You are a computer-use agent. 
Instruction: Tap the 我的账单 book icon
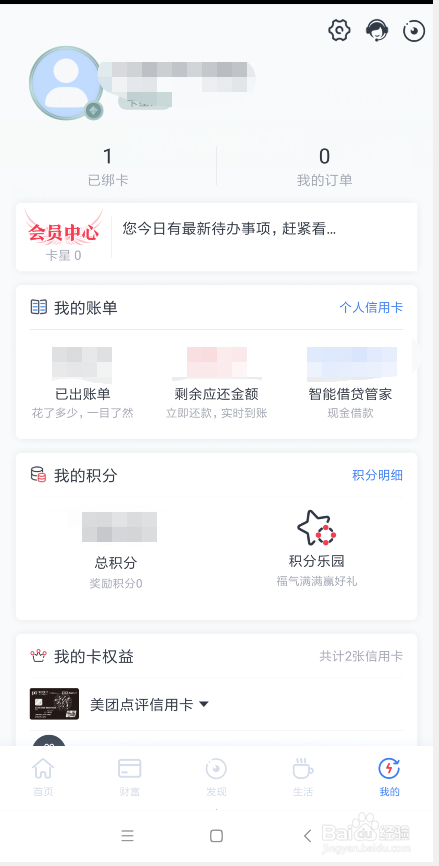[x=39, y=307]
